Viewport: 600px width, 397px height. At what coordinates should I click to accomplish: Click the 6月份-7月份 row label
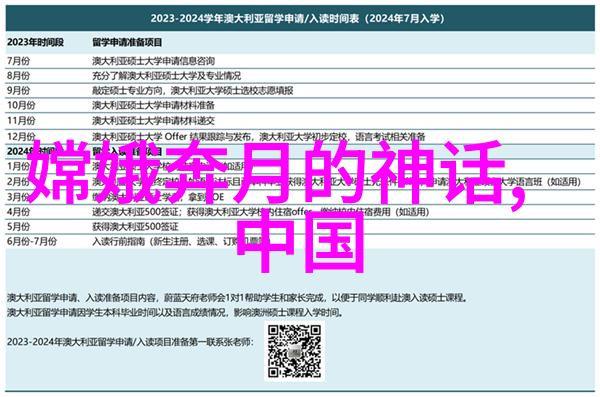pos(32,242)
